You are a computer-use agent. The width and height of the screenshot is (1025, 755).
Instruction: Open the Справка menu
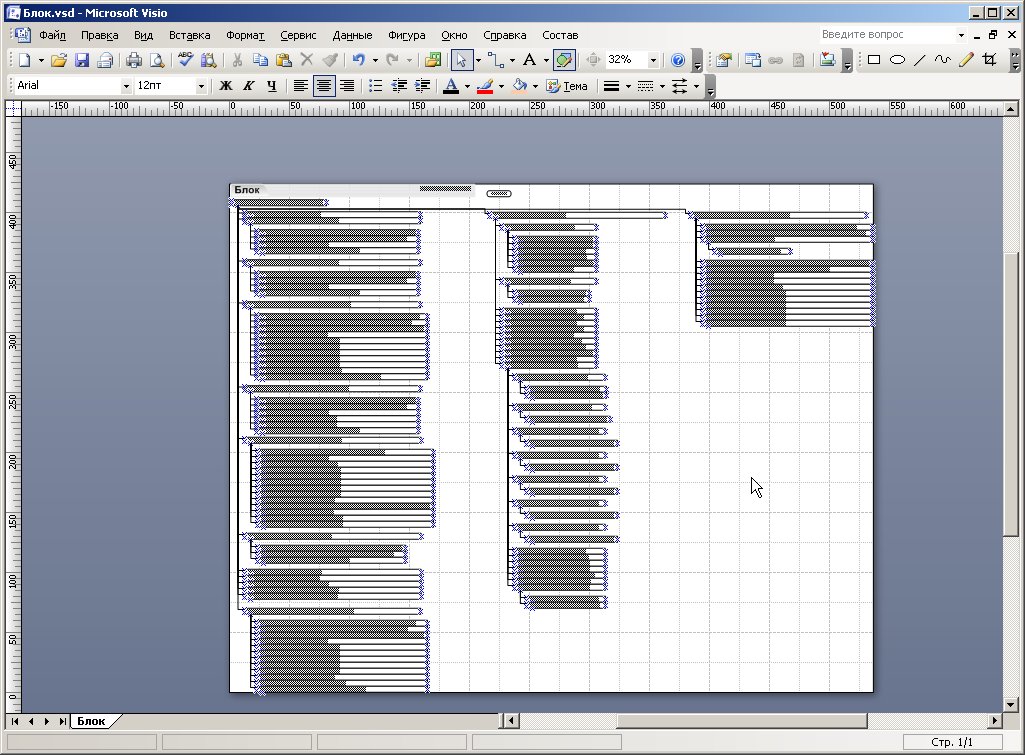[505, 35]
